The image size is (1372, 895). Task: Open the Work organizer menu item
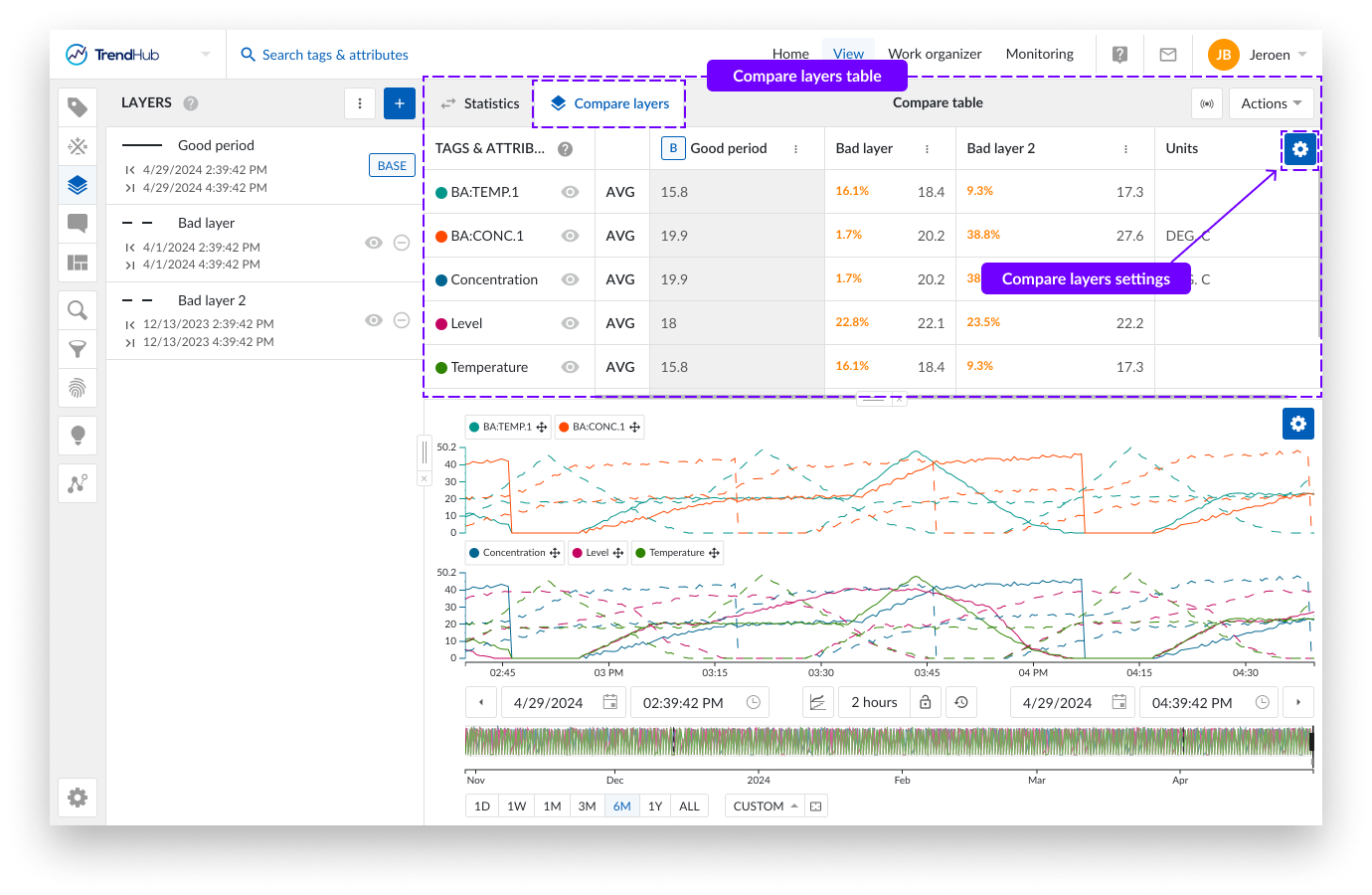coord(935,54)
